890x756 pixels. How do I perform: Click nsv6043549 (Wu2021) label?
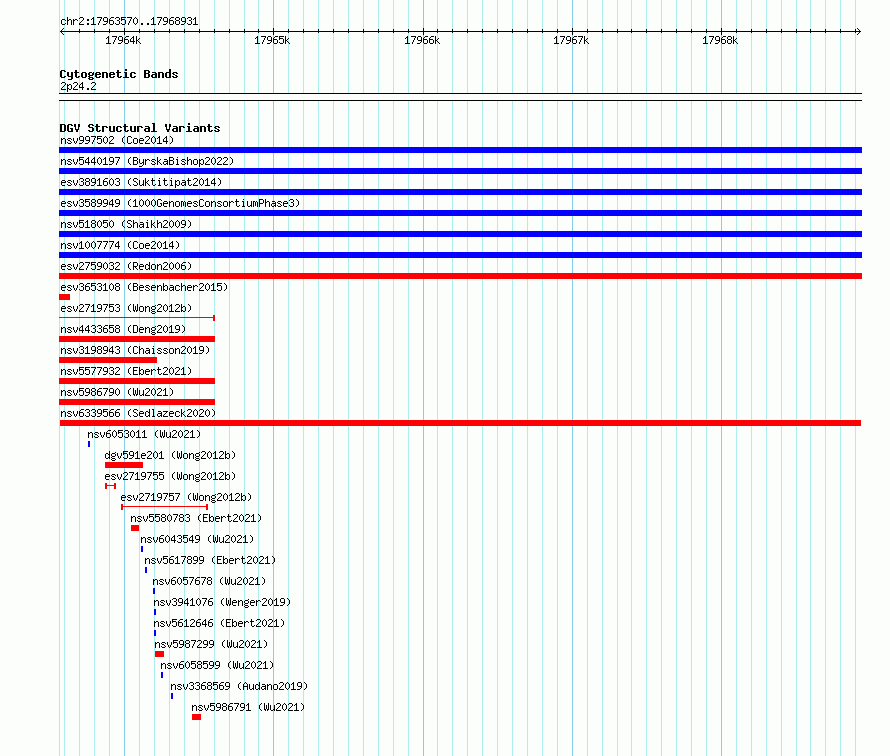coord(198,539)
